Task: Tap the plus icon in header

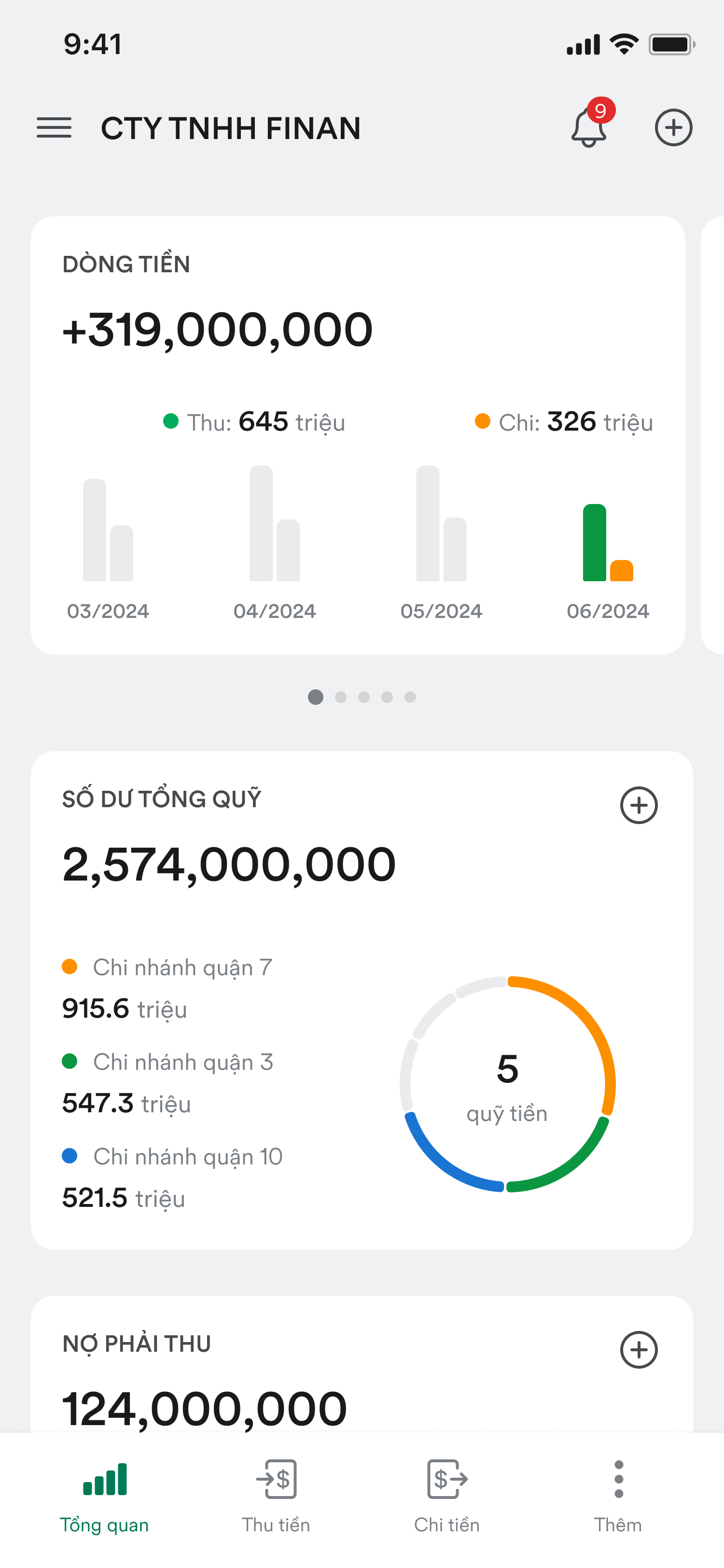Action: coord(673,128)
